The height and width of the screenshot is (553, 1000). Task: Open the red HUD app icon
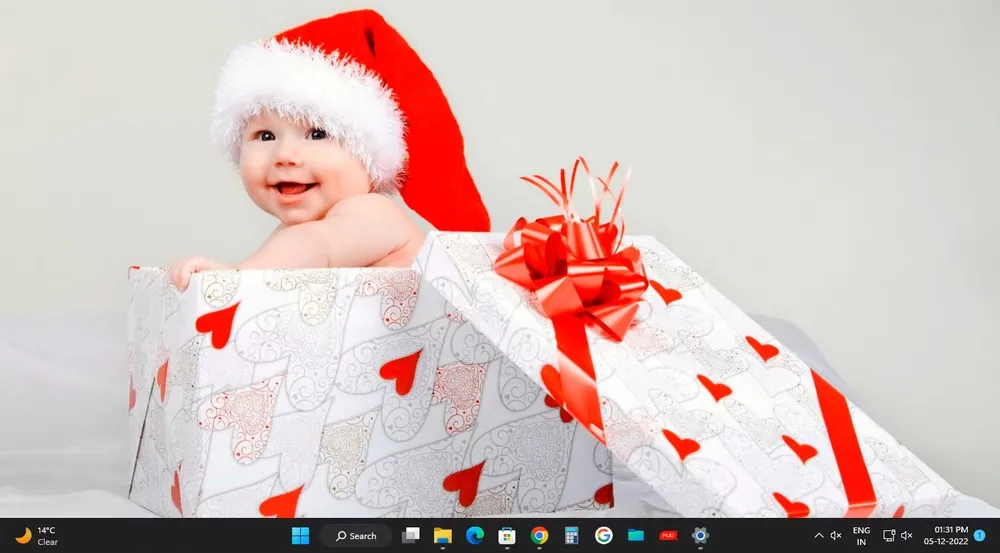pos(668,536)
